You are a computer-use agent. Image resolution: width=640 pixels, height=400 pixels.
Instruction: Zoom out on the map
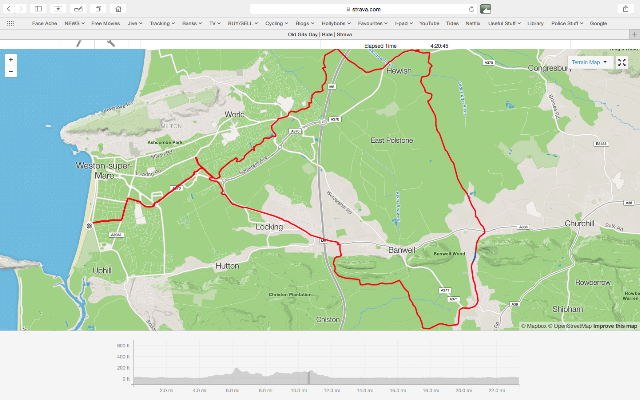click(x=11, y=71)
